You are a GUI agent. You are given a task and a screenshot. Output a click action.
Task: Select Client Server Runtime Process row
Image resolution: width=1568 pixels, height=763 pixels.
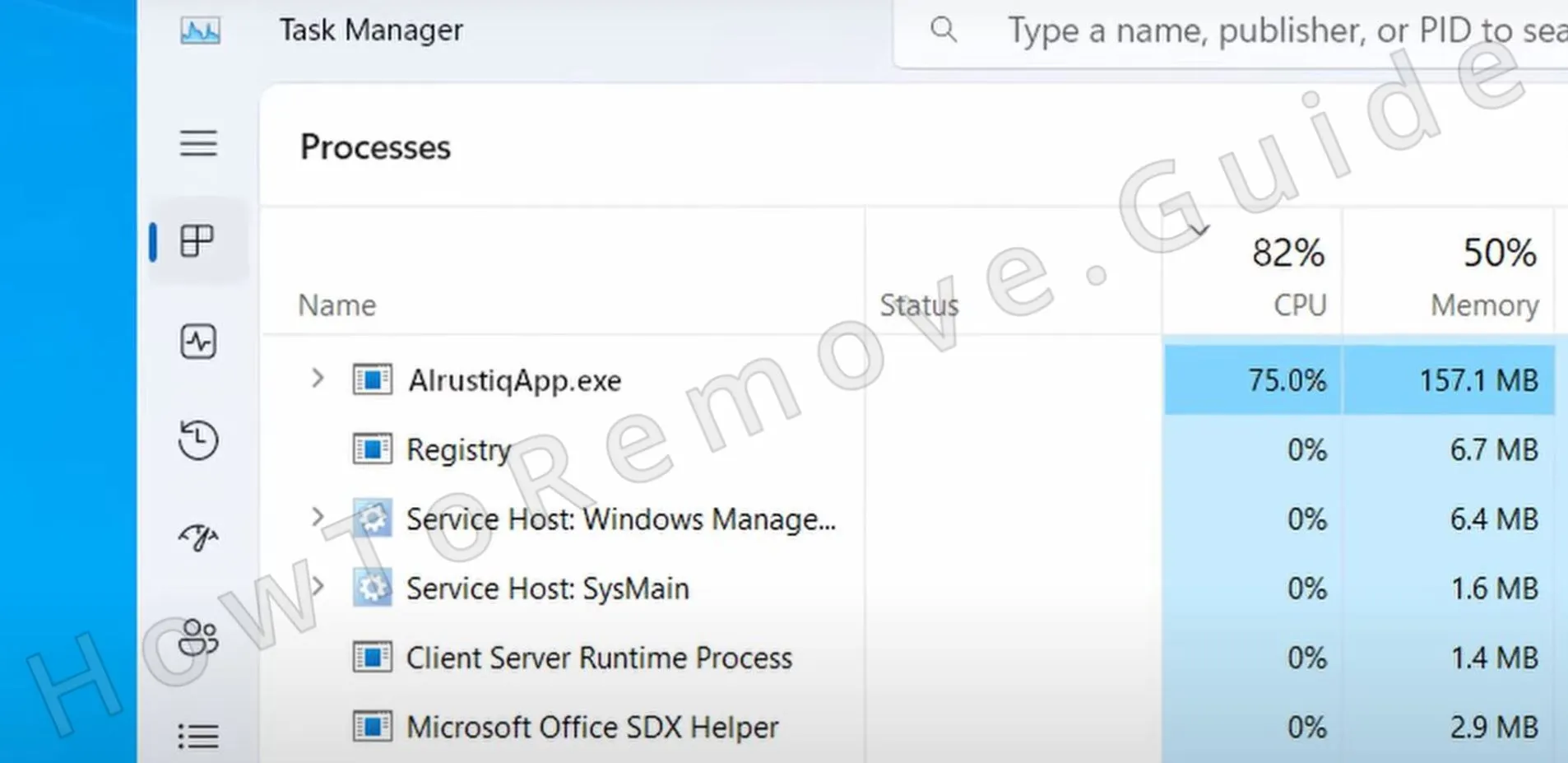908,657
